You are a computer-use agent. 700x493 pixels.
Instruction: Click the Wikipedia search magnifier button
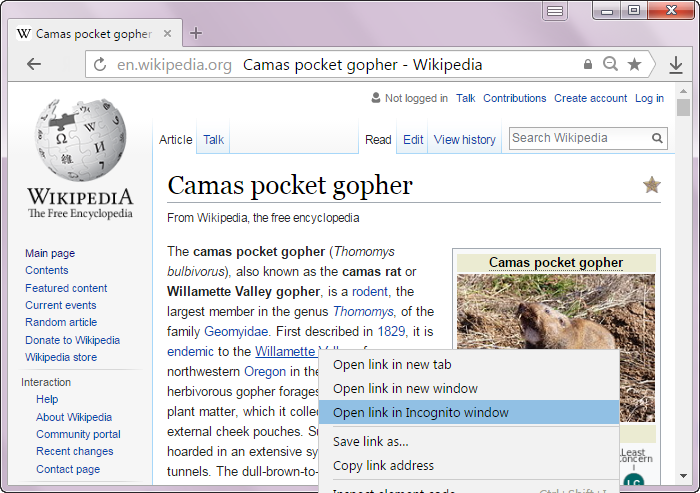coord(657,138)
